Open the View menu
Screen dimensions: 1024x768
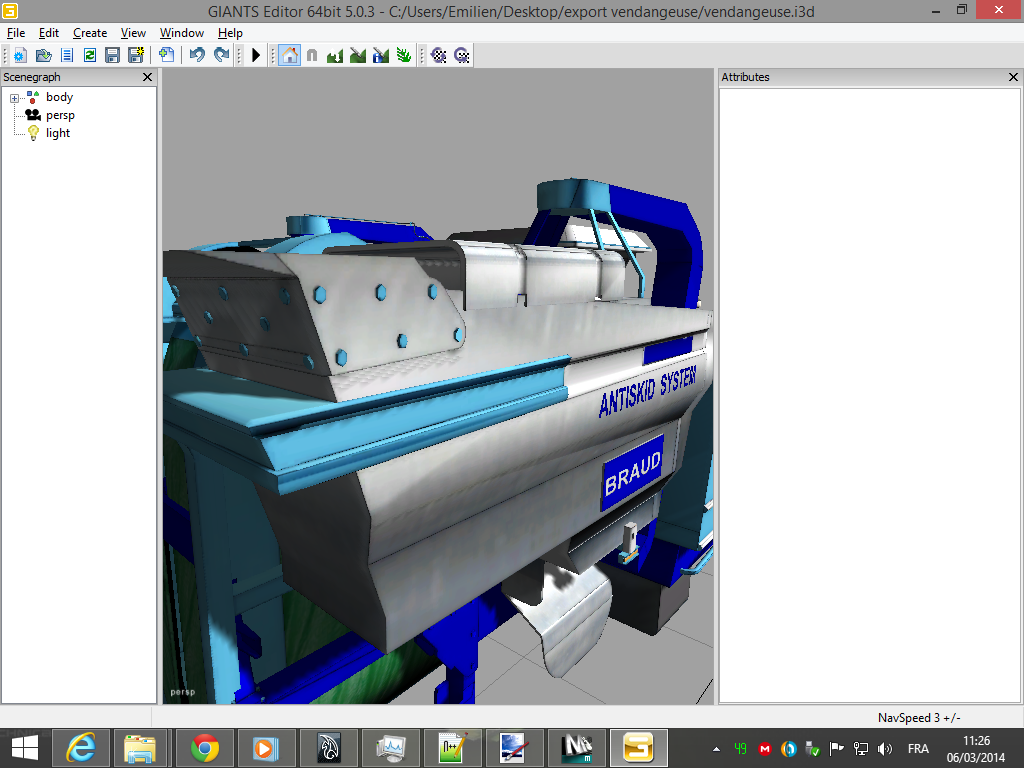click(133, 33)
